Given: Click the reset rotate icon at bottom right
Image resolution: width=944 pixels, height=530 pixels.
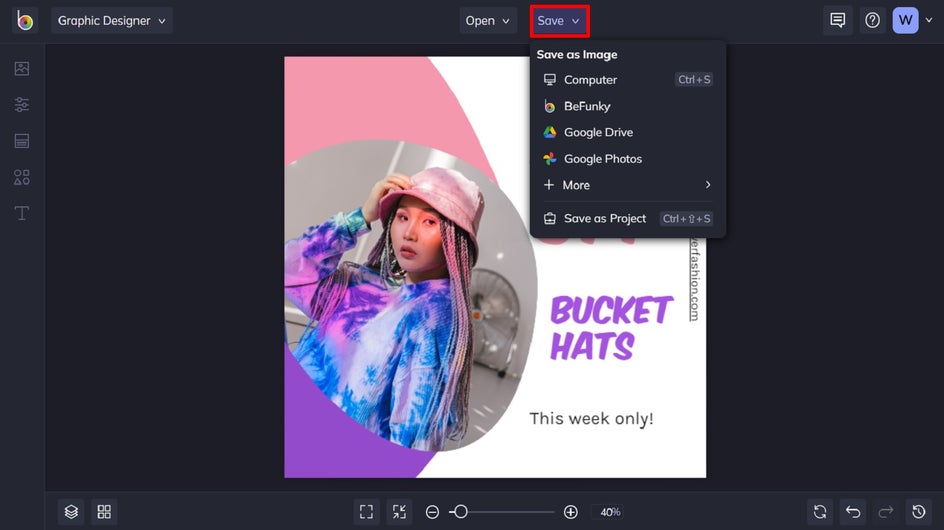Looking at the screenshot, I should pyautogui.click(x=820, y=512).
